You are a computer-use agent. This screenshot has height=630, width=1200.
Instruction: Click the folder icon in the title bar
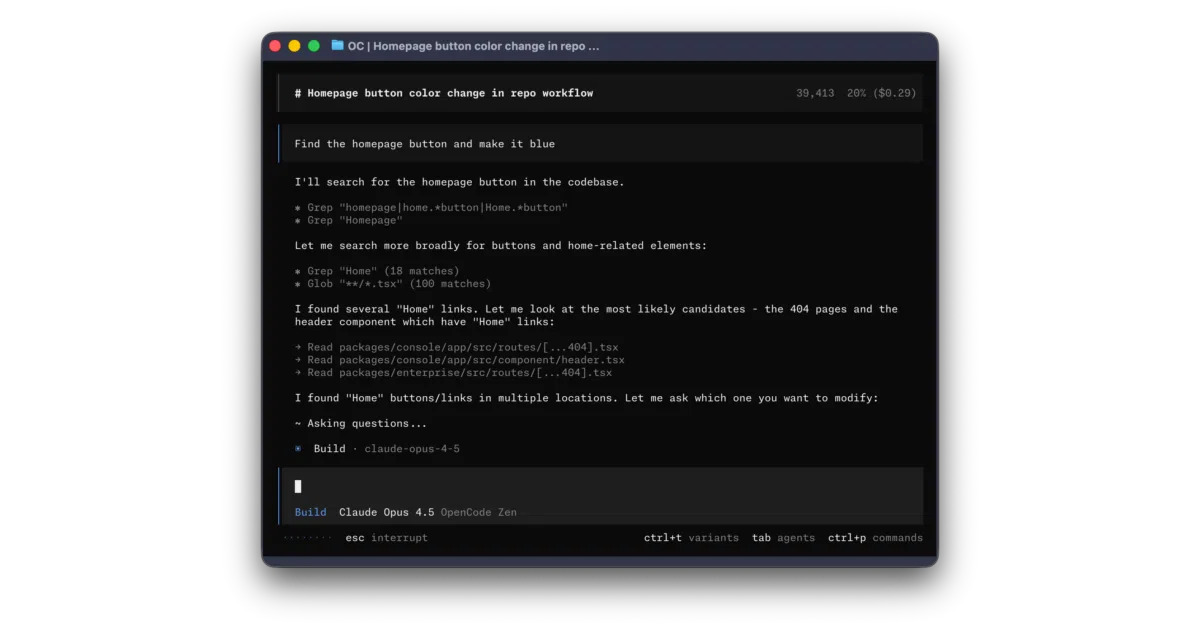point(338,46)
